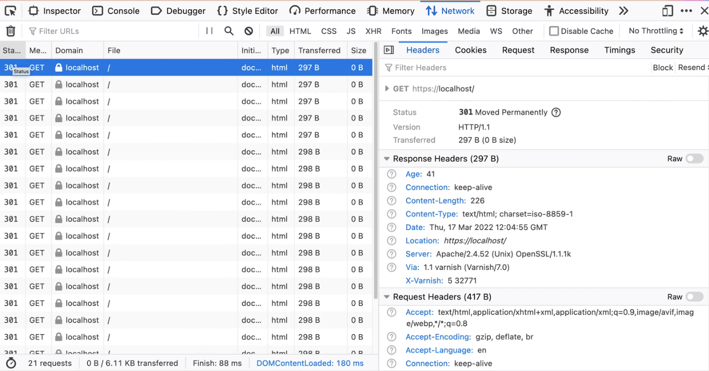Open the Resend dropdown button

point(692,67)
